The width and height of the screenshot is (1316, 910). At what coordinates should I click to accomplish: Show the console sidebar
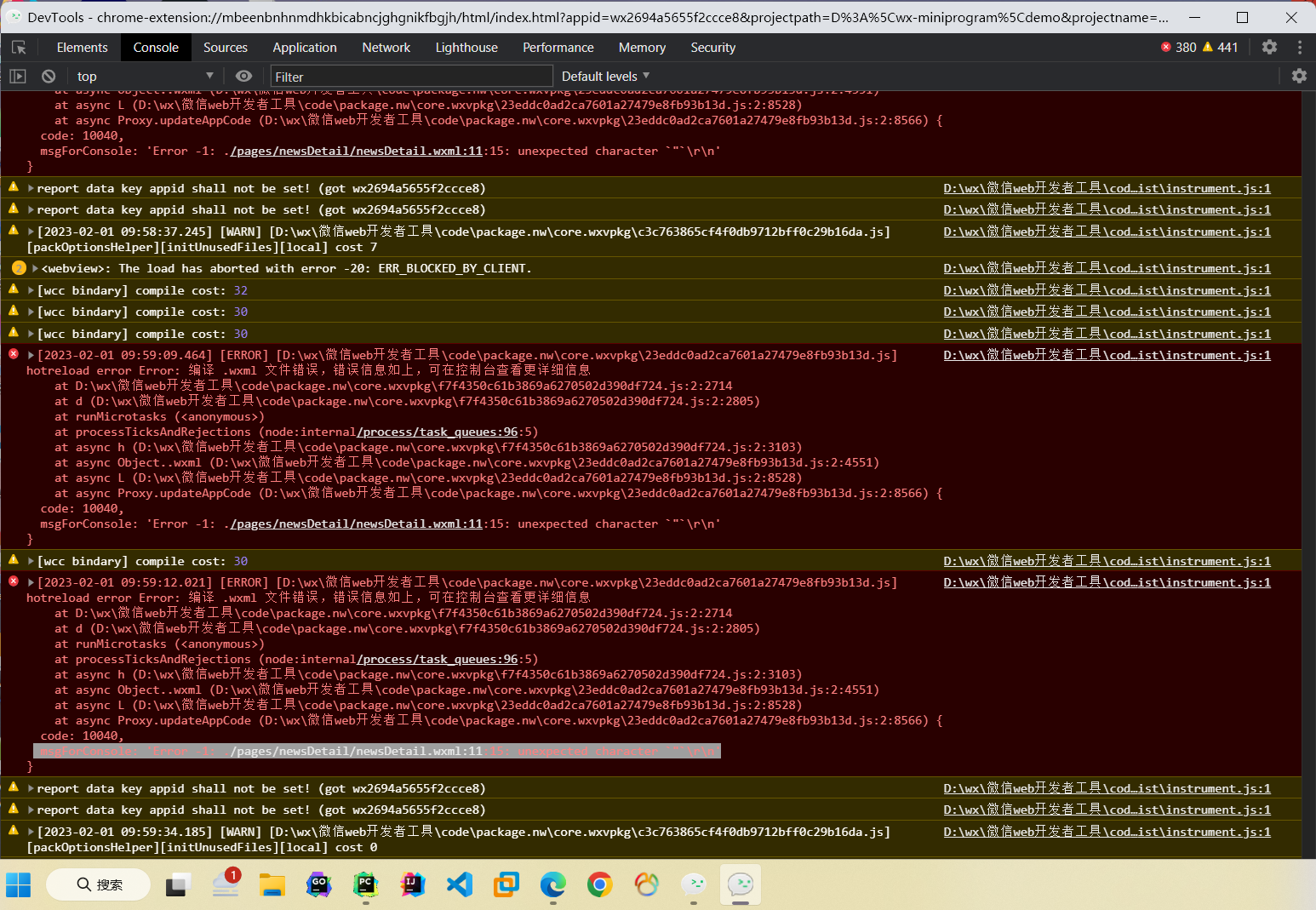tap(17, 76)
